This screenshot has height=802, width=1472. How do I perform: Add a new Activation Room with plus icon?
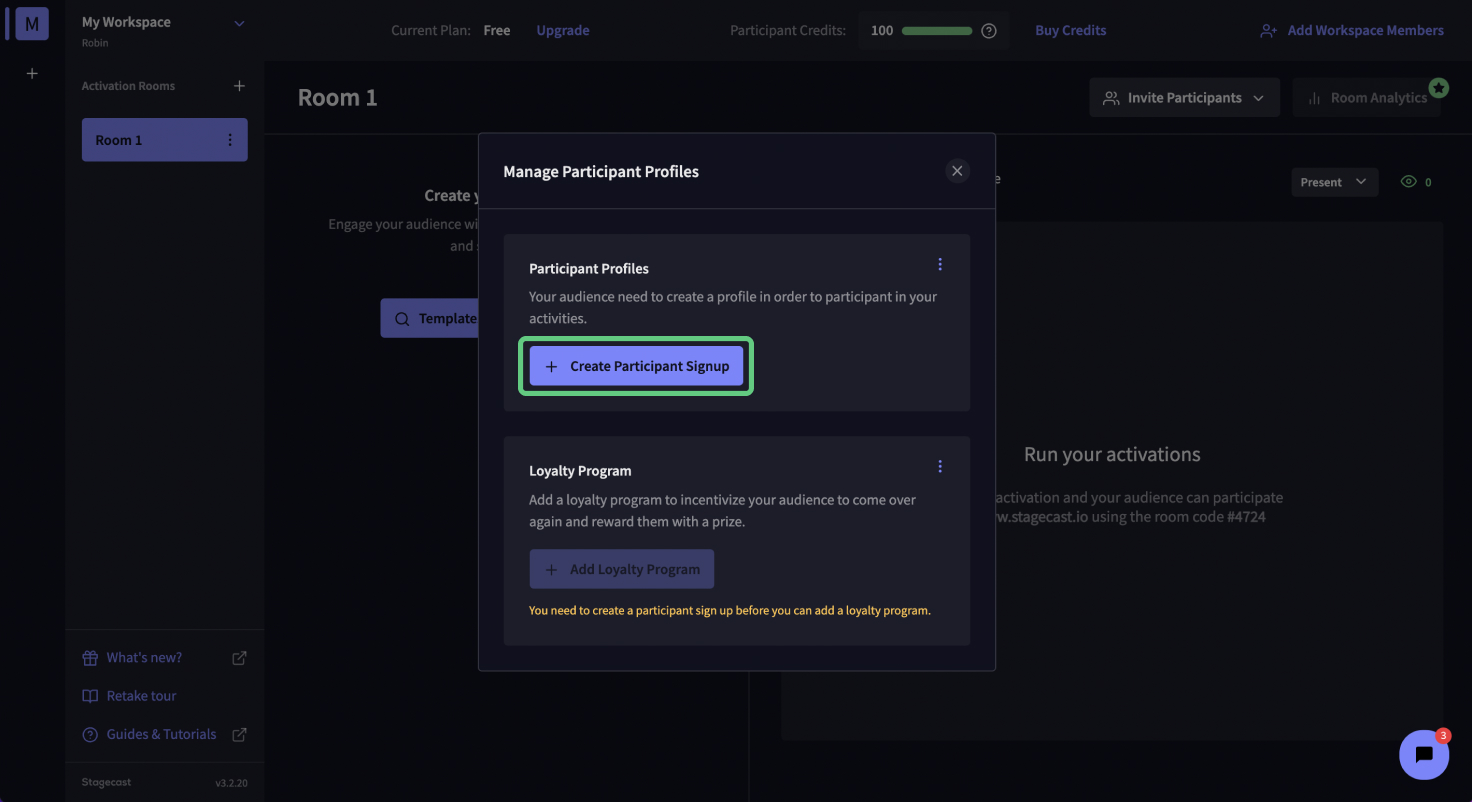click(239, 86)
